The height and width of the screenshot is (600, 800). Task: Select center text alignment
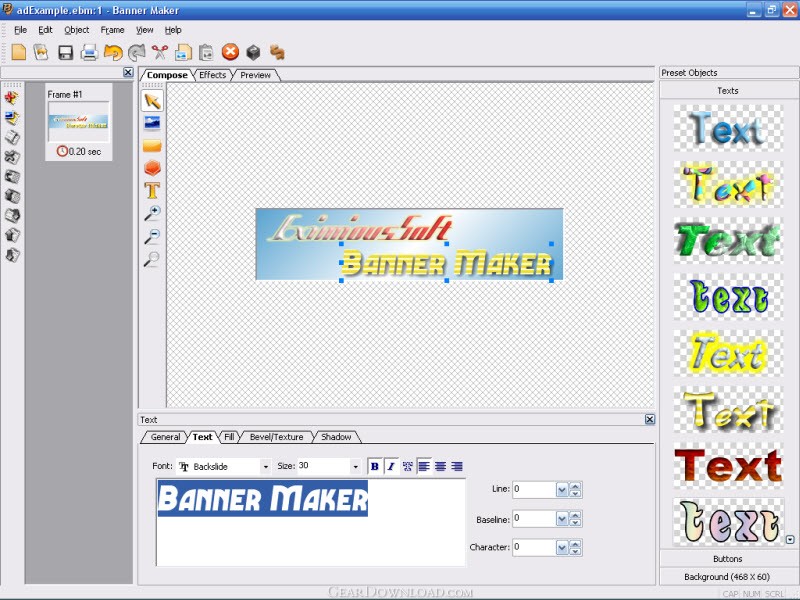click(440, 466)
